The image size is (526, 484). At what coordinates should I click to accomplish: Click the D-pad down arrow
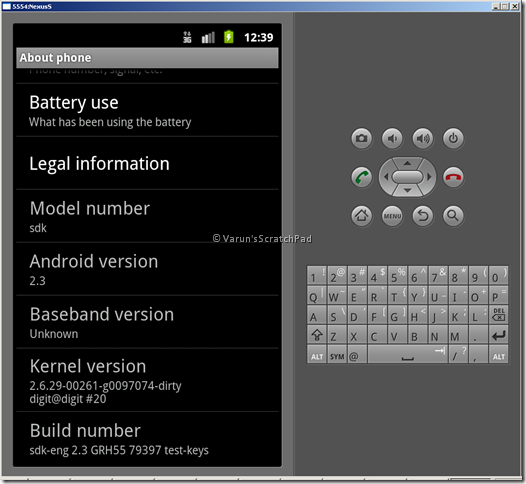tap(407, 191)
